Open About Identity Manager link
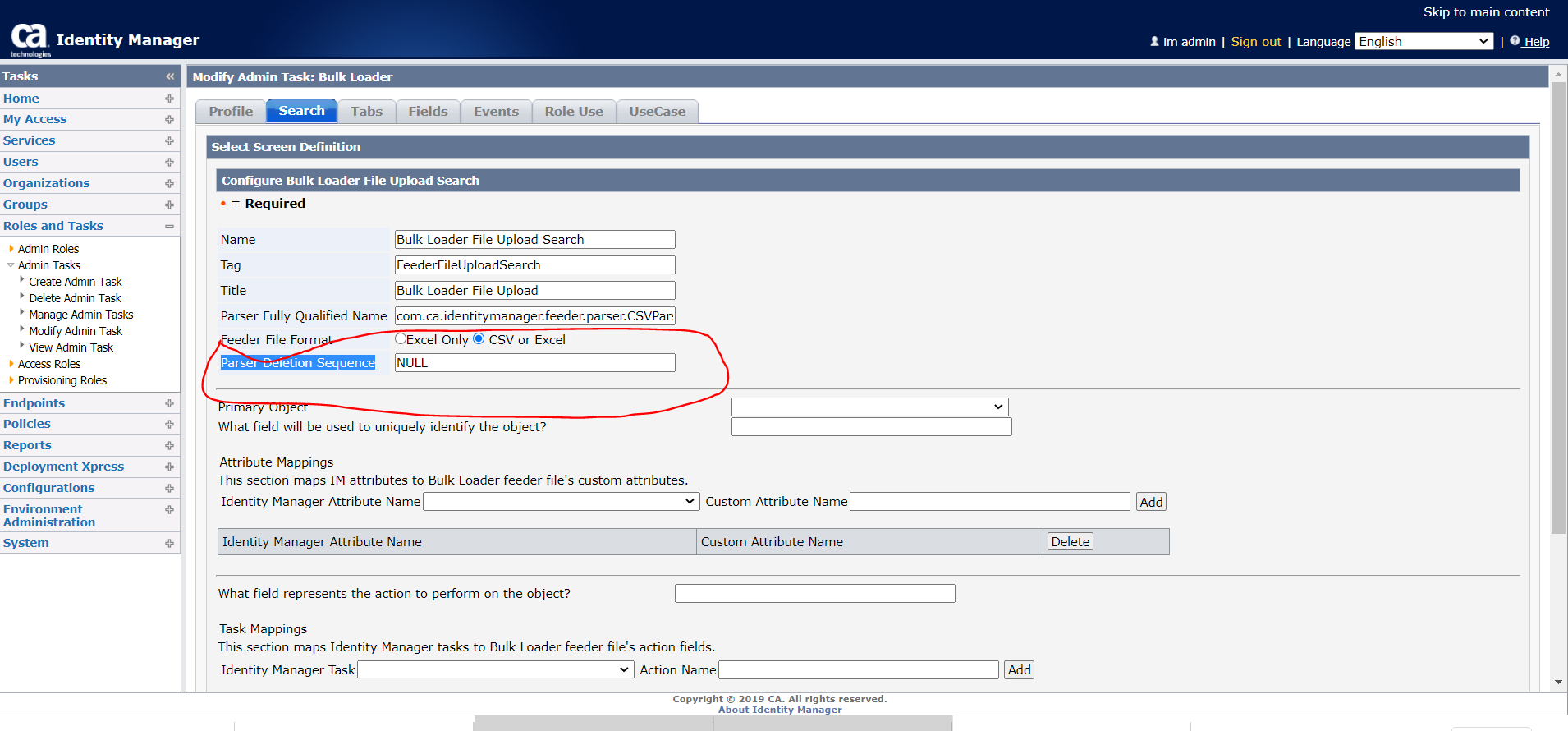Image resolution: width=1568 pixels, height=731 pixels. click(x=780, y=710)
